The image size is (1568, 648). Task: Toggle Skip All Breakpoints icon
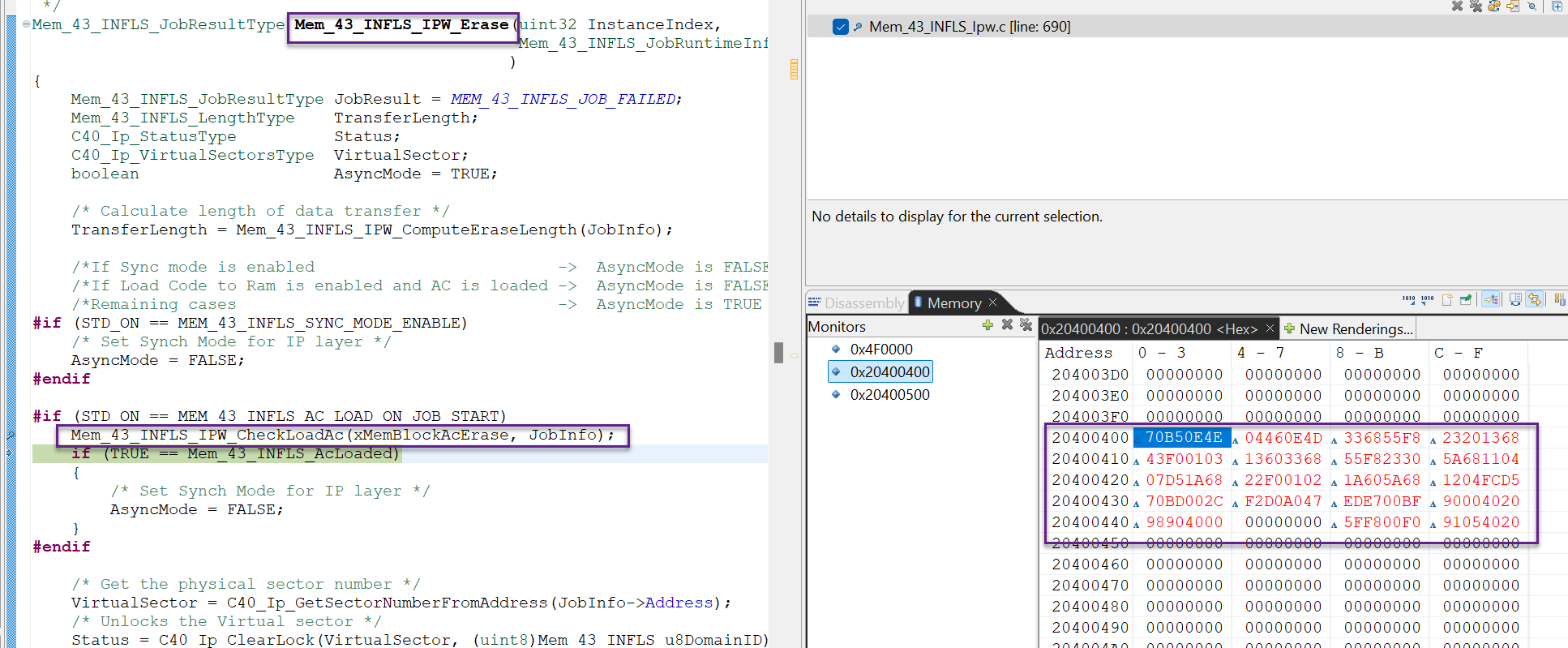(x=1532, y=6)
